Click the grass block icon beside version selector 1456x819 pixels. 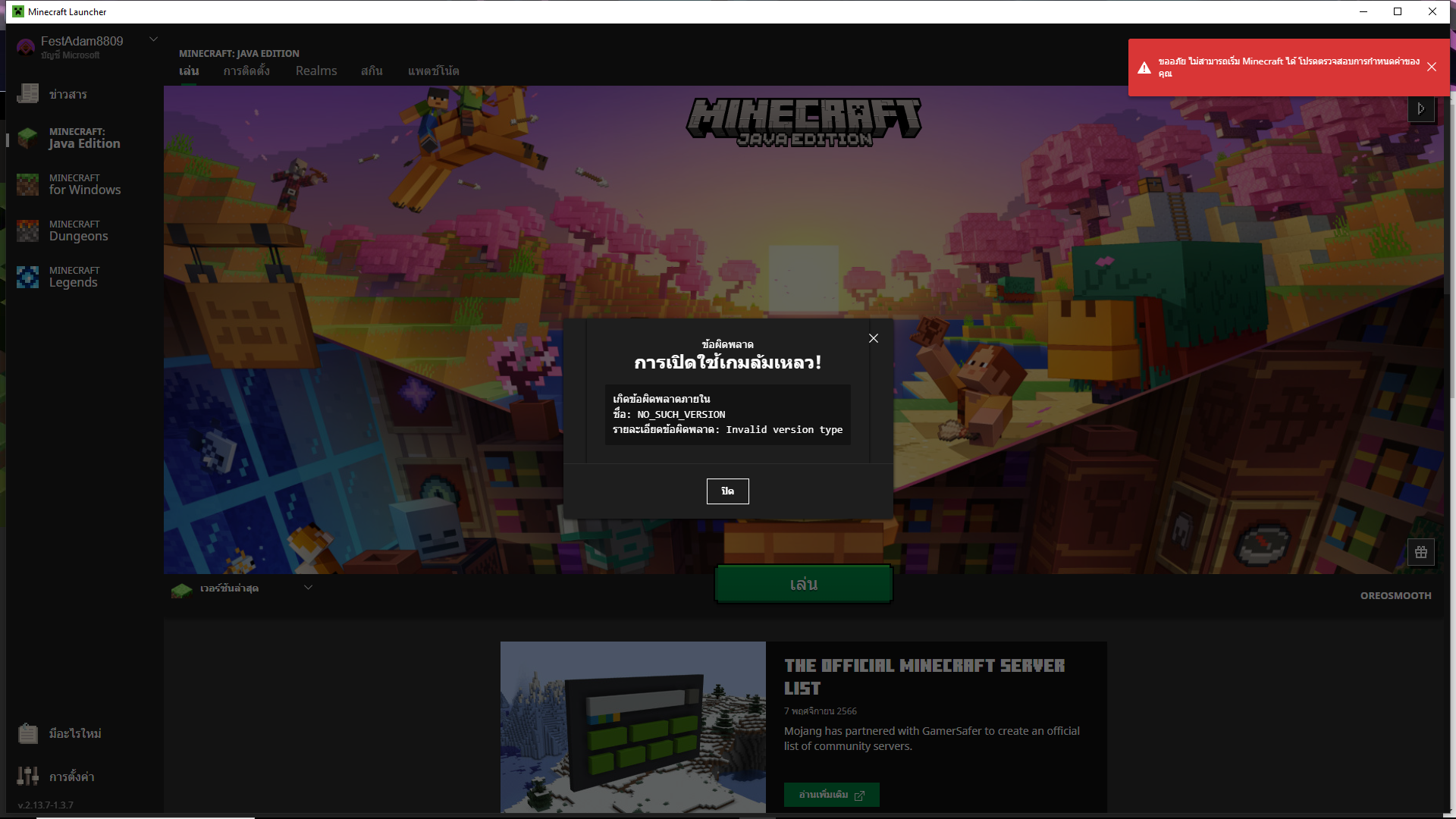click(182, 589)
